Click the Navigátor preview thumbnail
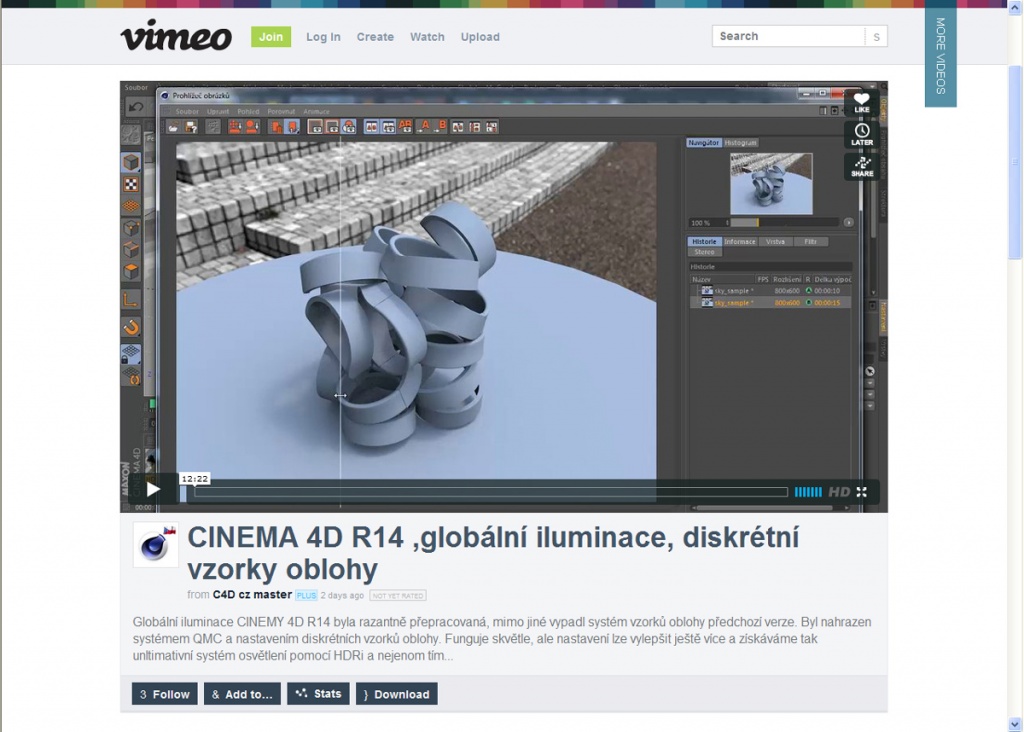The image size is (1024, 732). (771, 183)
